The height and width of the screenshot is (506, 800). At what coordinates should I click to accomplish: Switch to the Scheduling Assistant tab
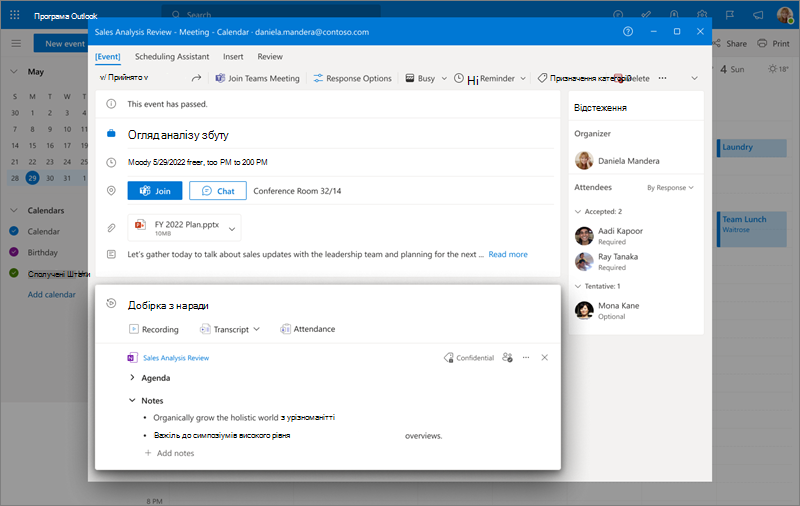coord(172,57)
